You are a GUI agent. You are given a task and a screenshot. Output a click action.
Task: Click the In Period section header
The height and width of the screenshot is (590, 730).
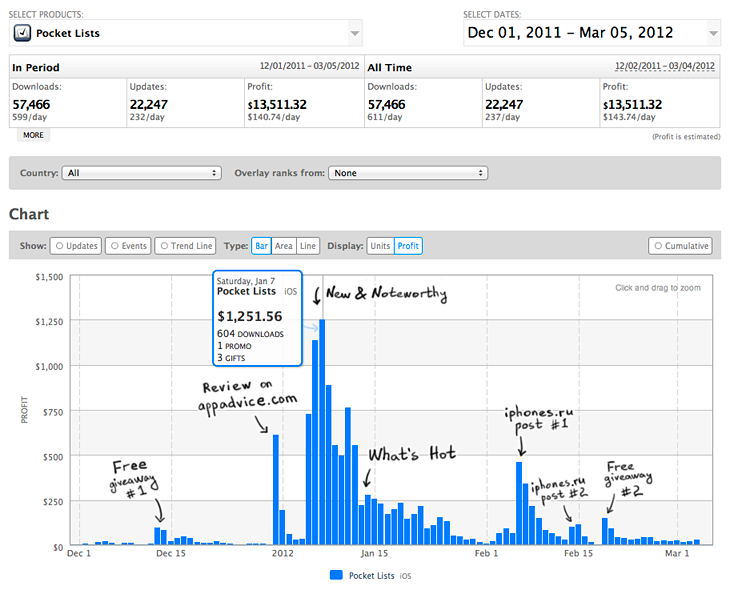(x=36, y=68)
